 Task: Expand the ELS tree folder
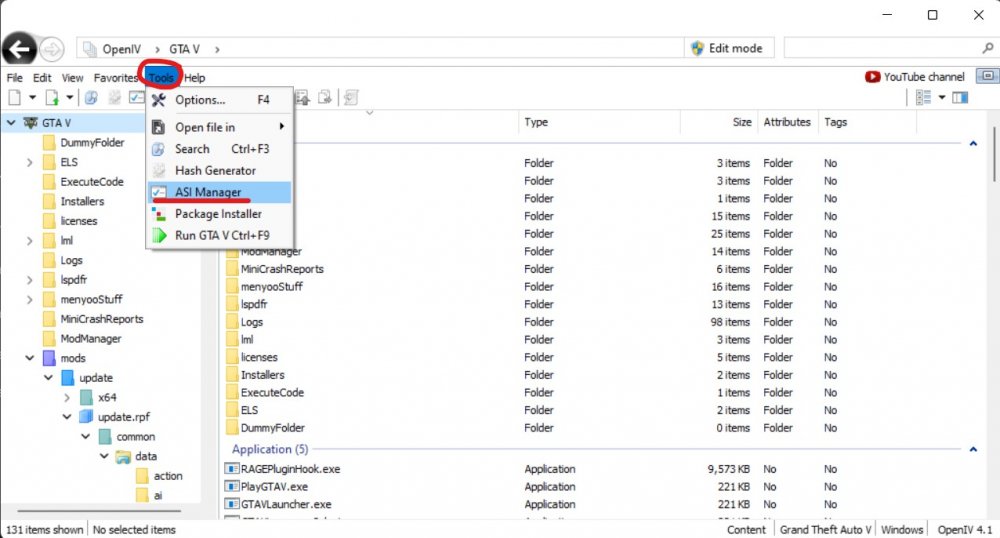point(29,163)
